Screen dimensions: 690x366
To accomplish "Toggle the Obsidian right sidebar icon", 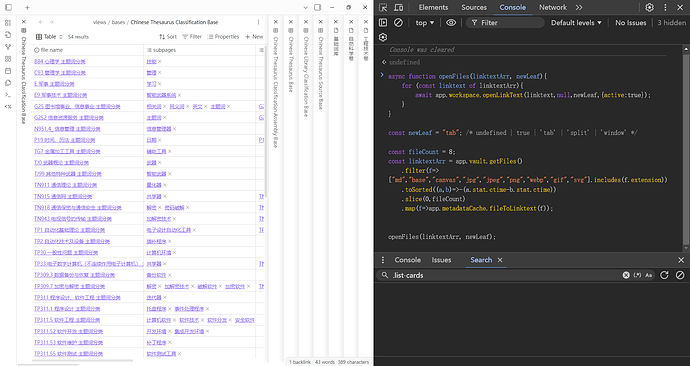I will [318, 7].
